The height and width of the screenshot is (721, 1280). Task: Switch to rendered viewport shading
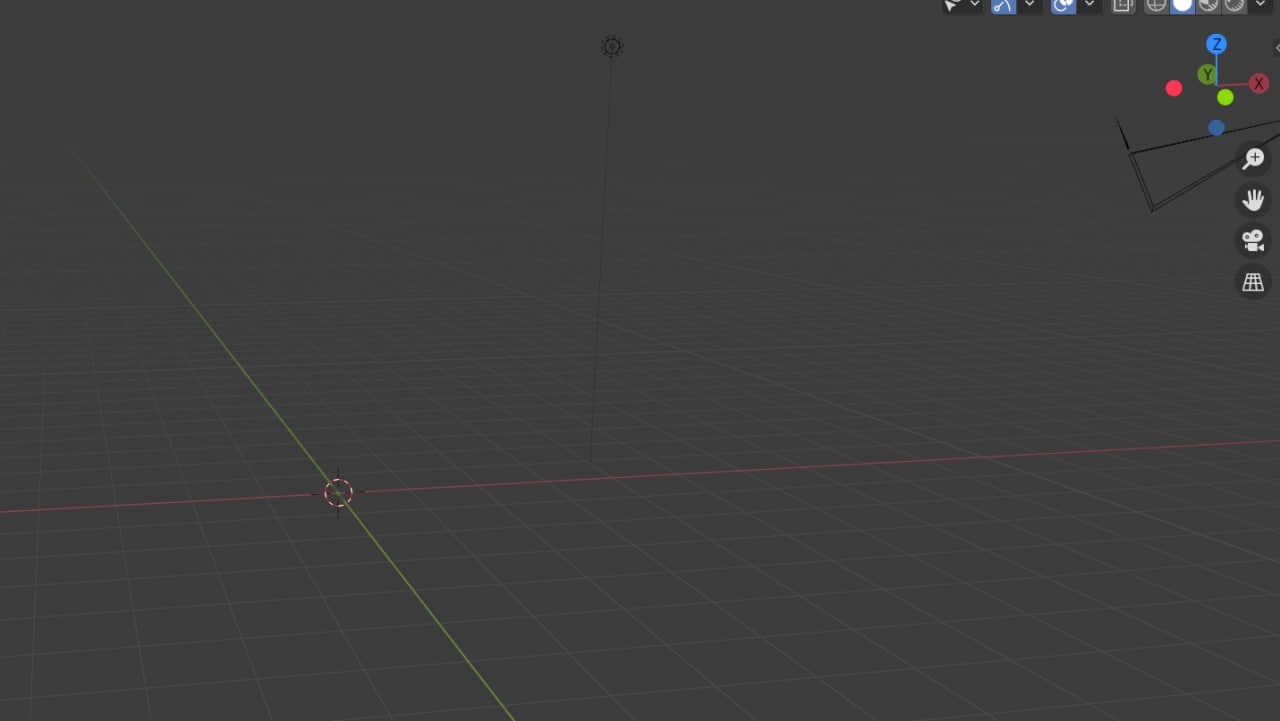tap(1234, 5)
